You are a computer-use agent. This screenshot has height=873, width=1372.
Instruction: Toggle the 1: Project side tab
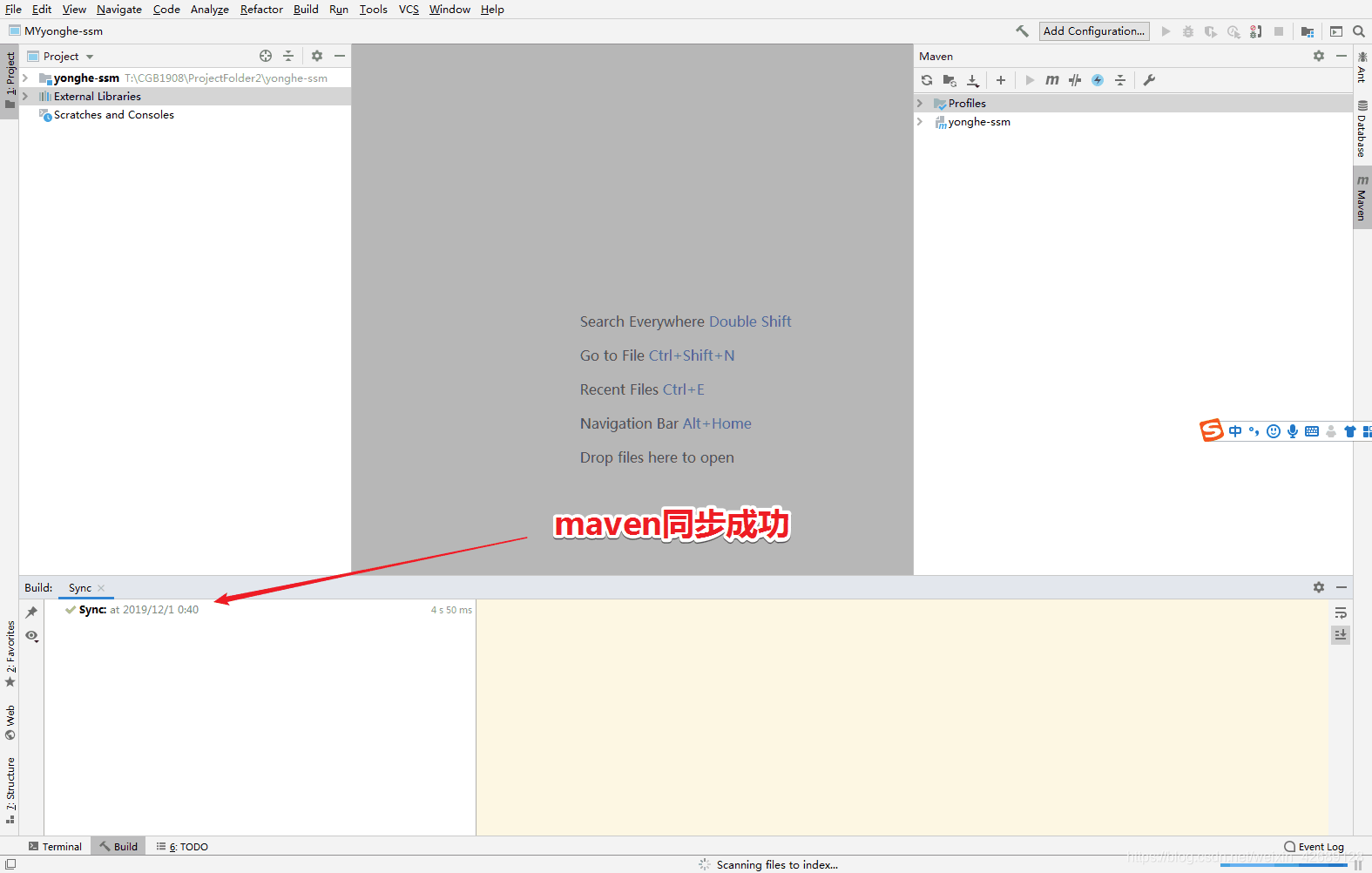pos(10,81)
